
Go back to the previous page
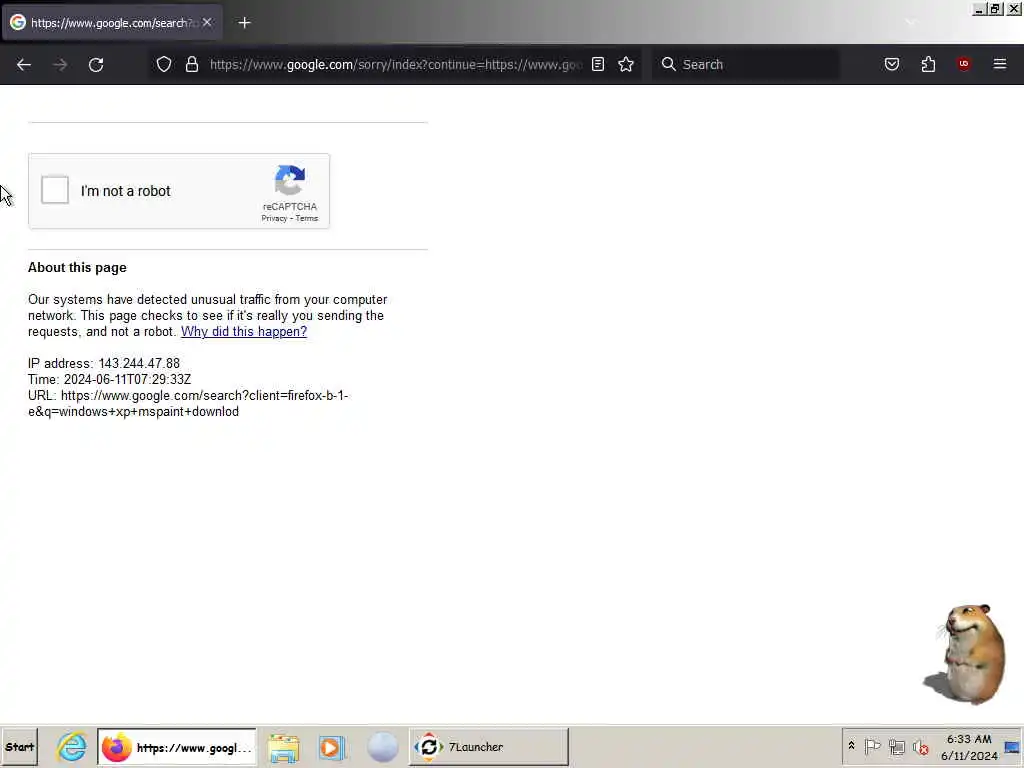(x=24, y=64)
